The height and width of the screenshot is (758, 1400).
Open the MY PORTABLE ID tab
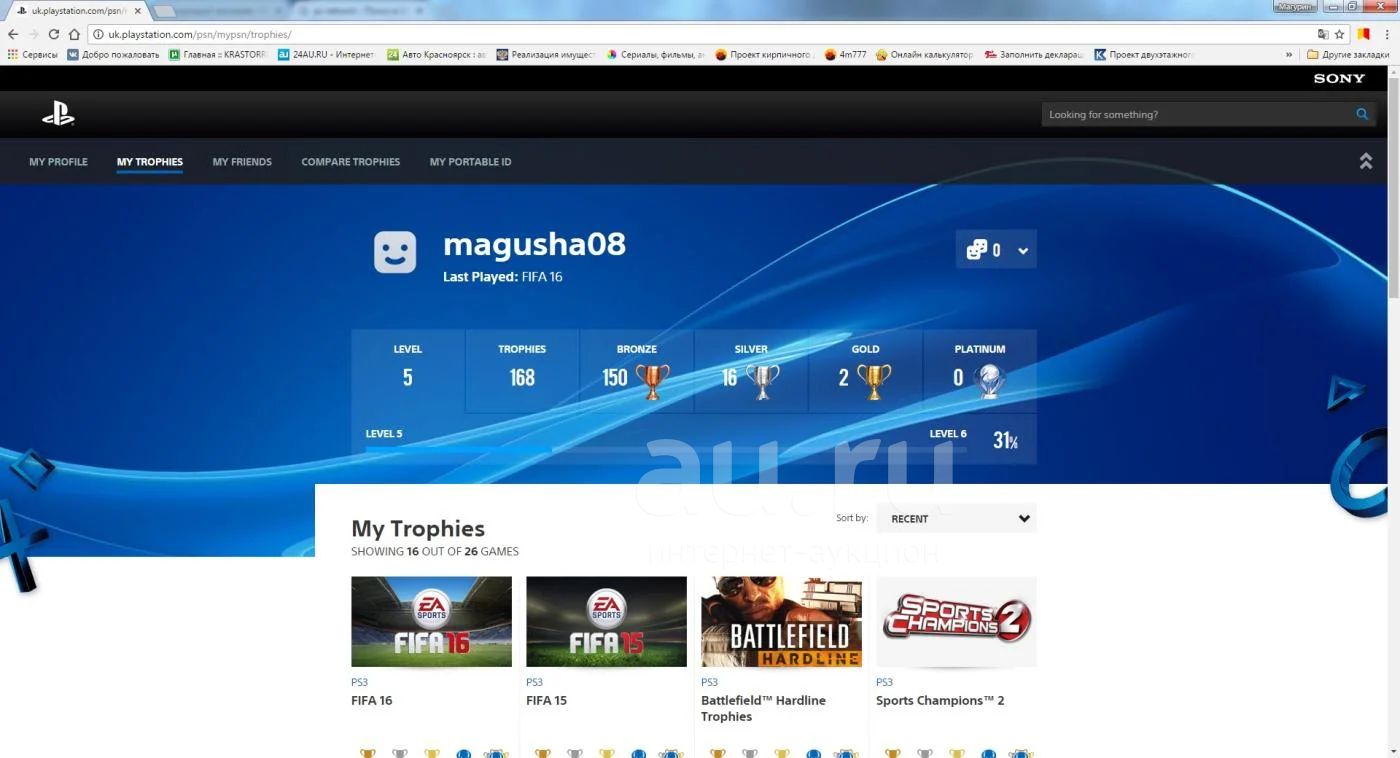pyautogui.click(x=470, y=162)
